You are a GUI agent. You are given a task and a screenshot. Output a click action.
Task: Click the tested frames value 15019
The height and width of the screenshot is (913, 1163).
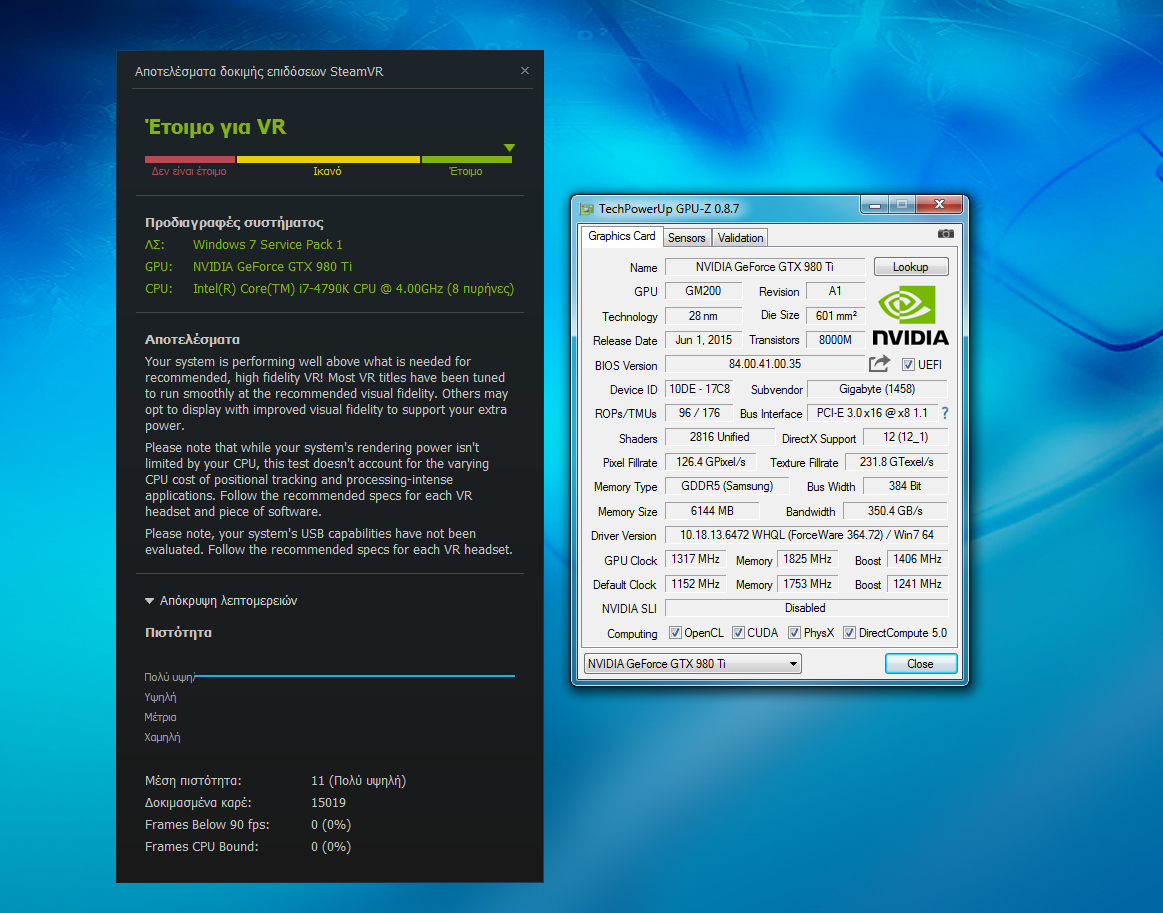[329, 802]
